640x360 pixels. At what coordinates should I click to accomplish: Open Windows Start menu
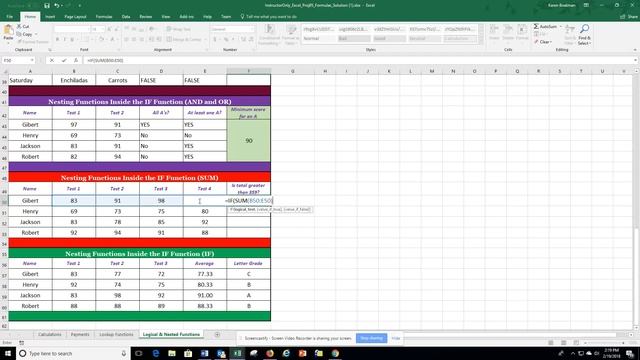(x=8, y=353)
